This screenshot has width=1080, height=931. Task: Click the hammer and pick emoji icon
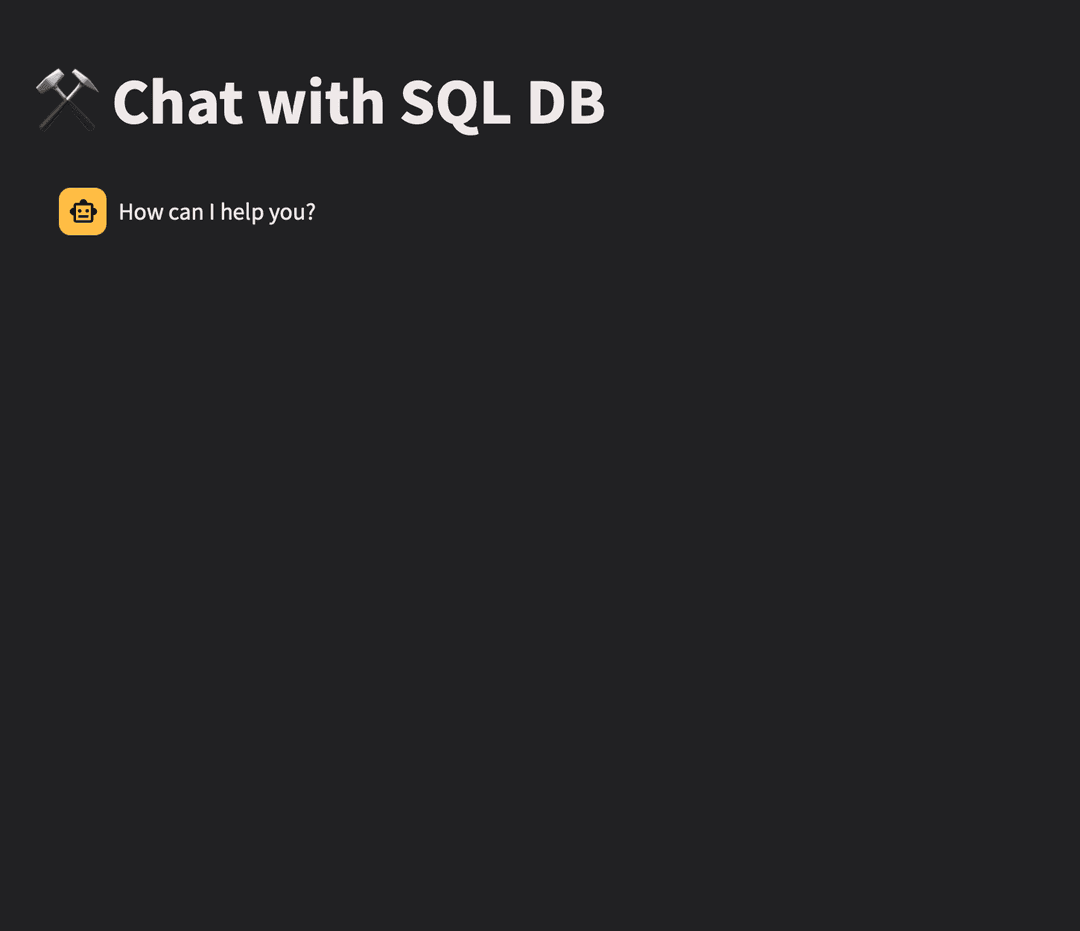tap(68, 100)
